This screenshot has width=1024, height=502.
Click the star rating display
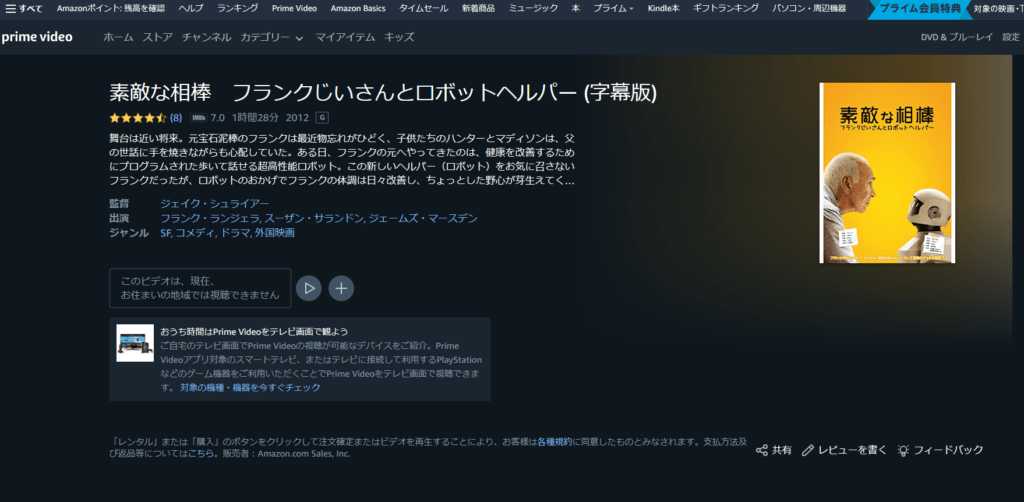pos(137,118)
